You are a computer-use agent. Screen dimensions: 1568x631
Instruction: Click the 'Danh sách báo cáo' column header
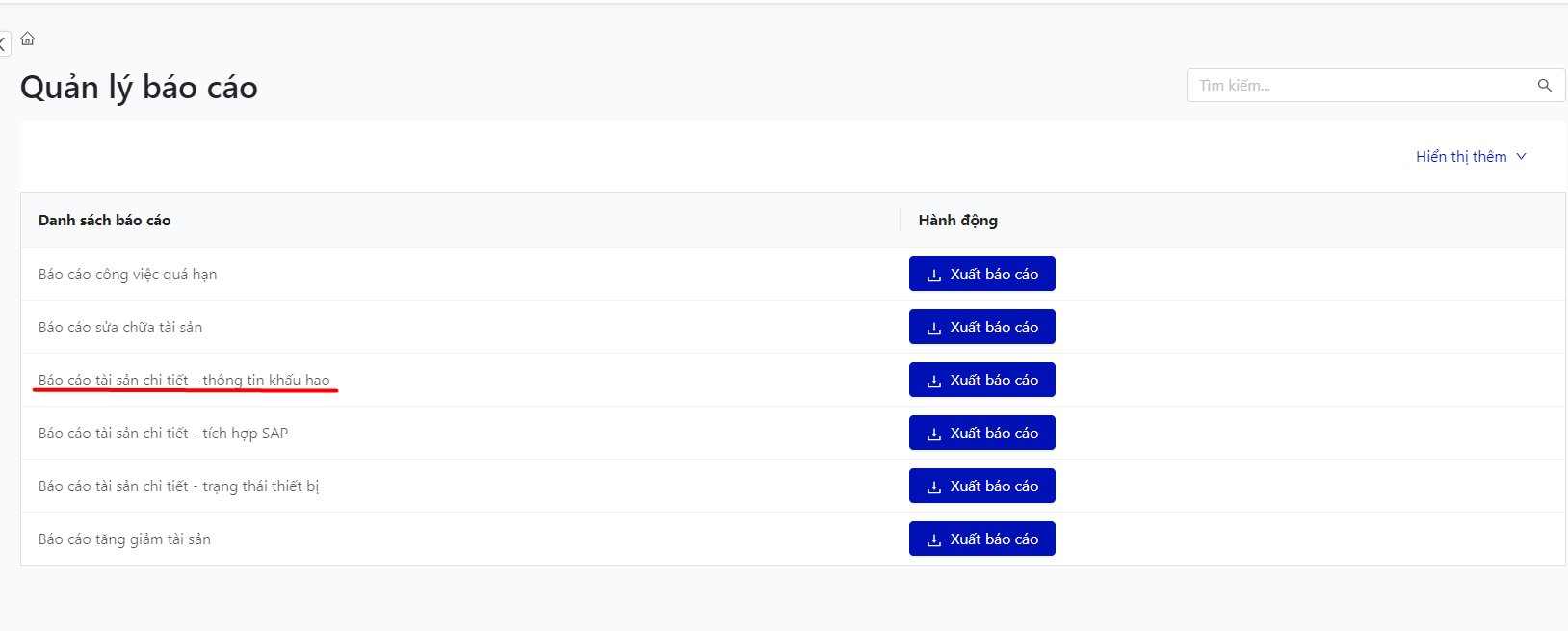[x=104, y=221]
